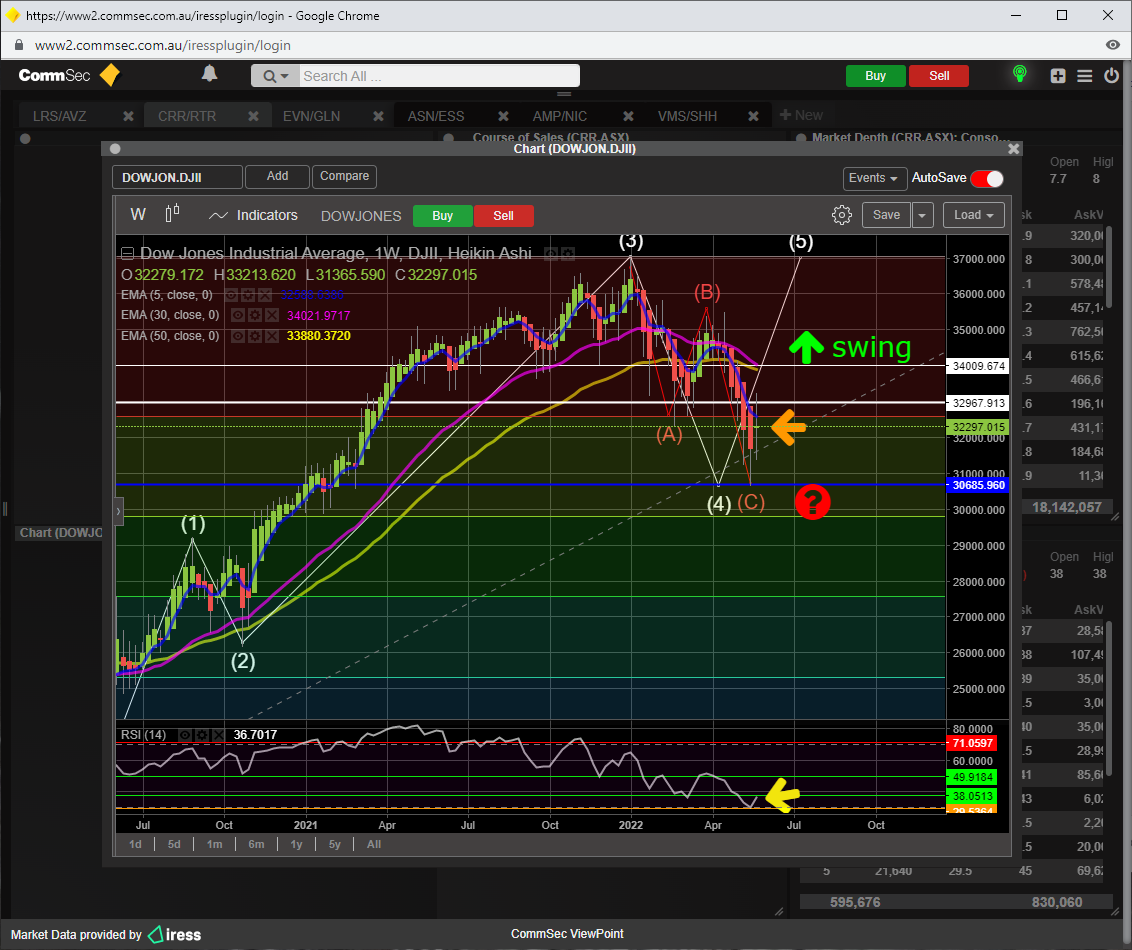Open chart settings gear
This screenshot has width=1132, height=950.
(842, 215)
